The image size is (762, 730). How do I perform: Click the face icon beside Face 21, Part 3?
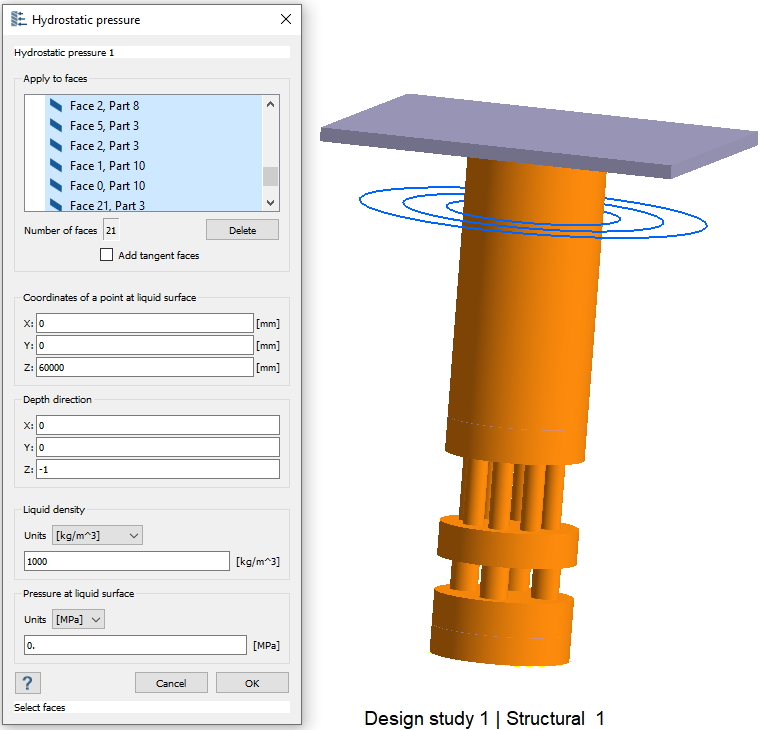click(55, 205)
